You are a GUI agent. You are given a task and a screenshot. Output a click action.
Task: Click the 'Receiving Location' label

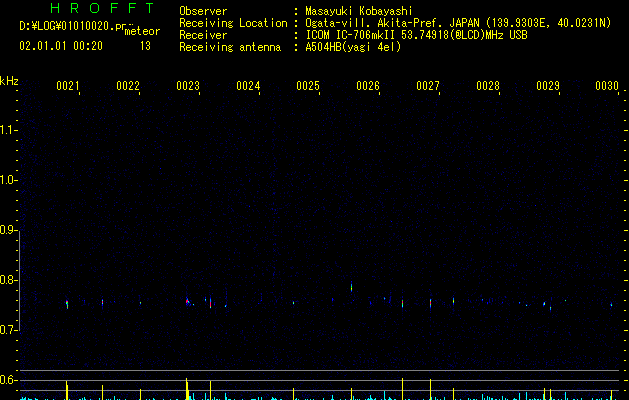(x=233, y=23)
